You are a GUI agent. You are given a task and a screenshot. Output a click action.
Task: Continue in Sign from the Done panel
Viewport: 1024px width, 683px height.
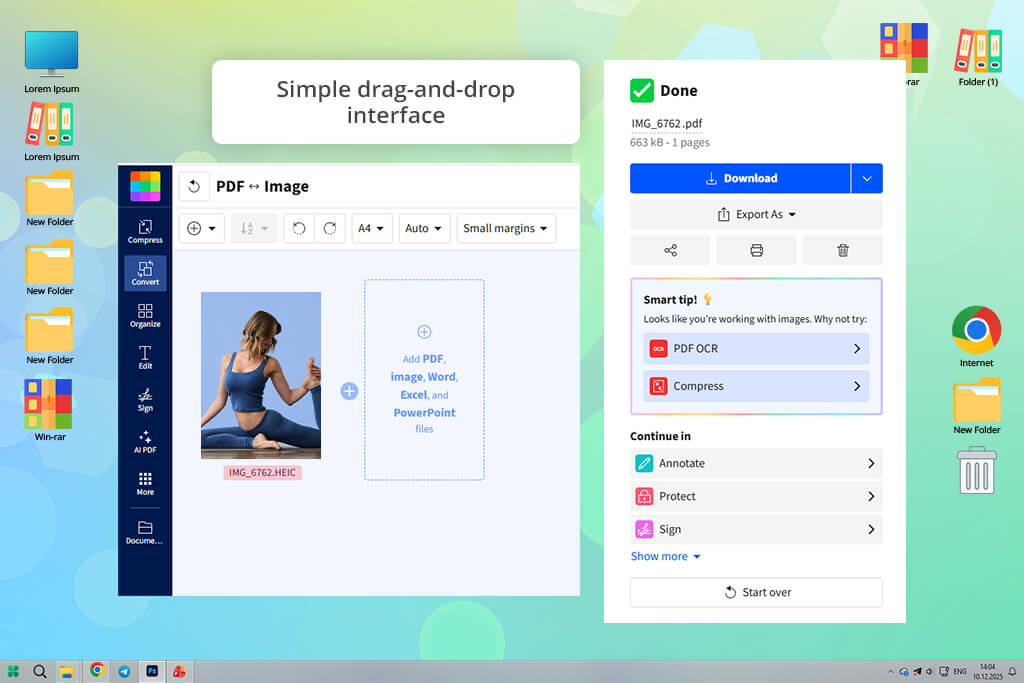(x=756, y=530)
